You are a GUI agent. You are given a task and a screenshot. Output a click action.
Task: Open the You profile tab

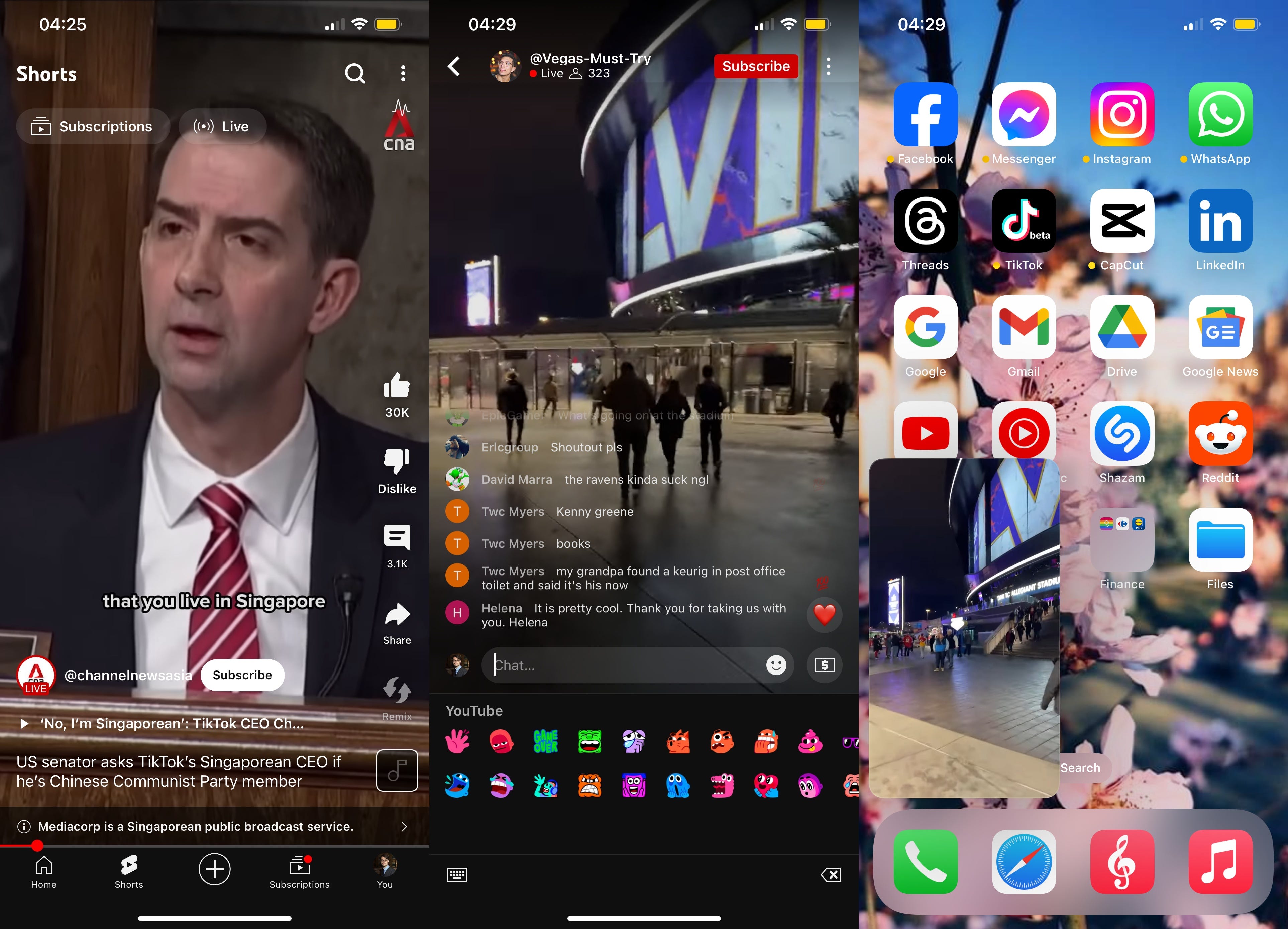(385, 871)
